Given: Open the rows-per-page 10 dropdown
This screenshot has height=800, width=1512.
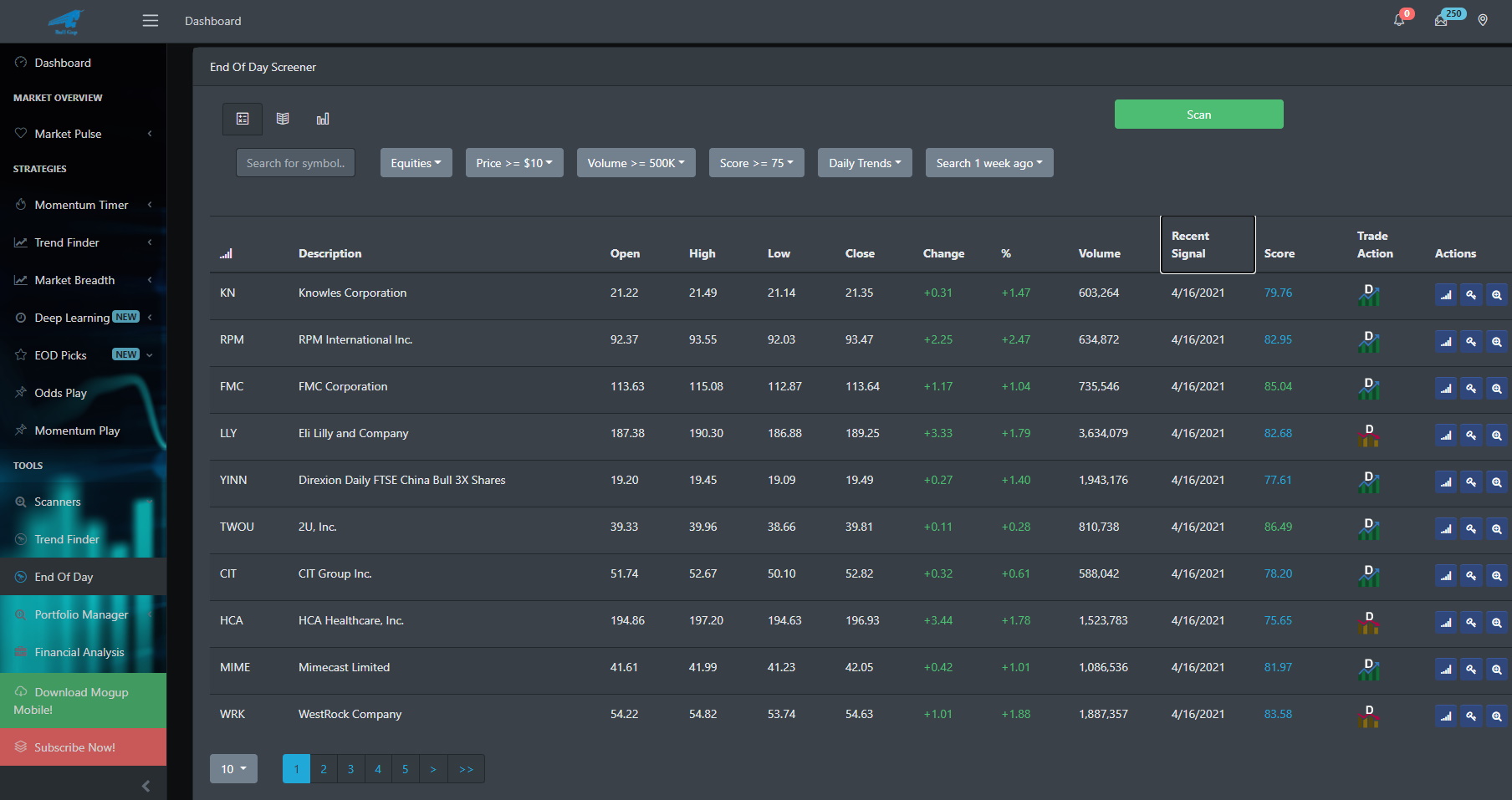Looking at the screenshot, I should [x=233, y=769].
